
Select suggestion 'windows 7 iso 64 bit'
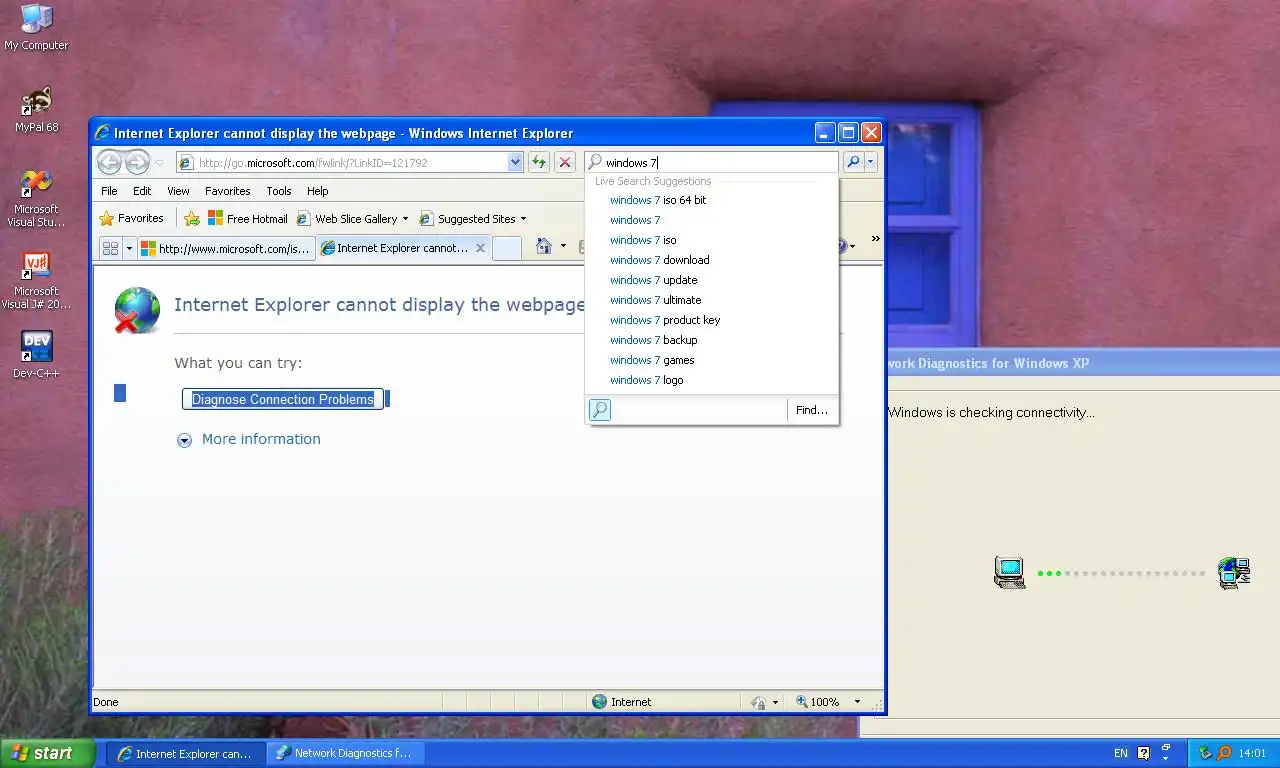pyautogui.click(x=711, y=200)
